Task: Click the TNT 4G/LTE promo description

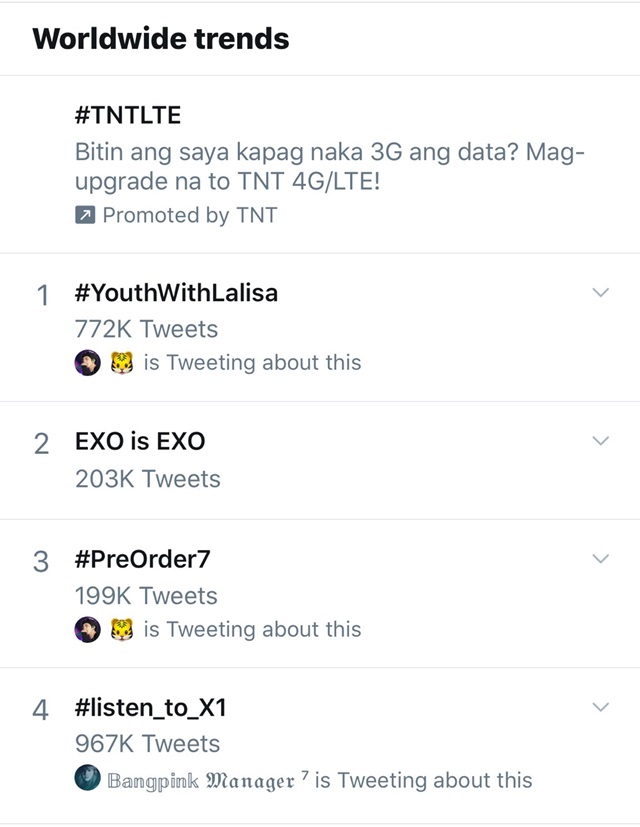Action: coord(330,166)
